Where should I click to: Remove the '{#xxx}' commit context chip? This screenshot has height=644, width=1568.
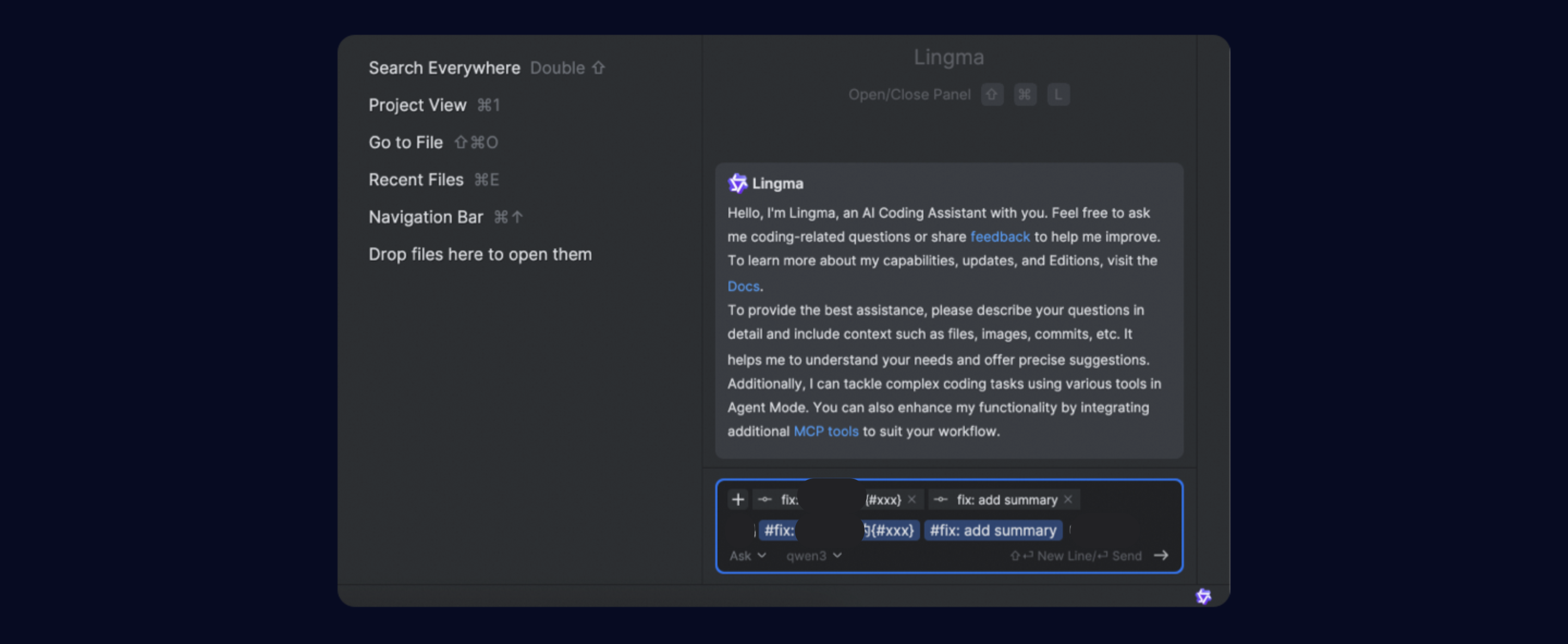[x=912, y=500]
